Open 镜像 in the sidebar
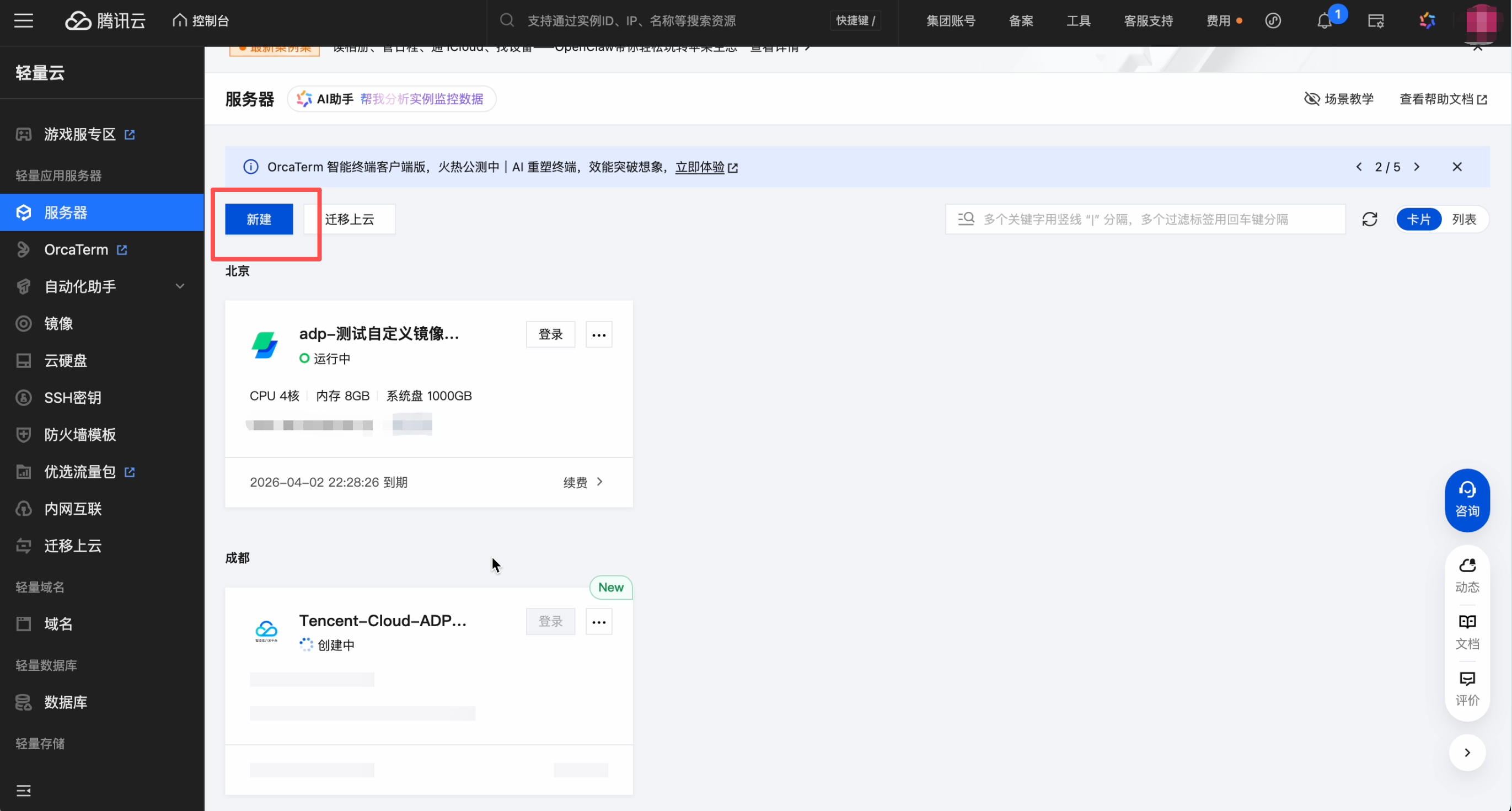The width and height of the screenshot is (1512, 811). (x=58, y=323)
